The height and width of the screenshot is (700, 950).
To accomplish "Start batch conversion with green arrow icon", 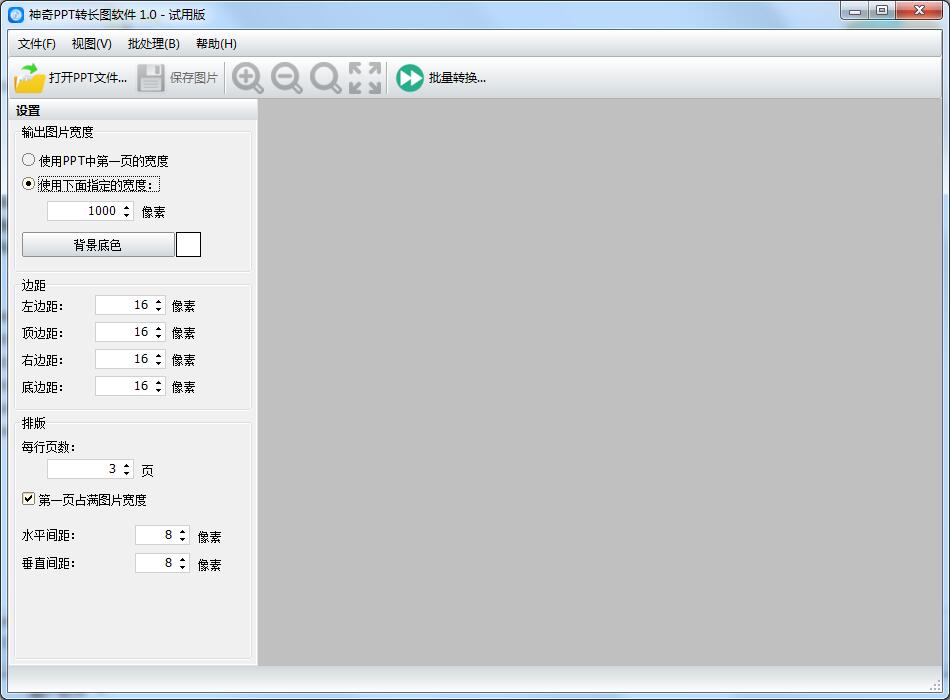I will [x=410, y=78].
